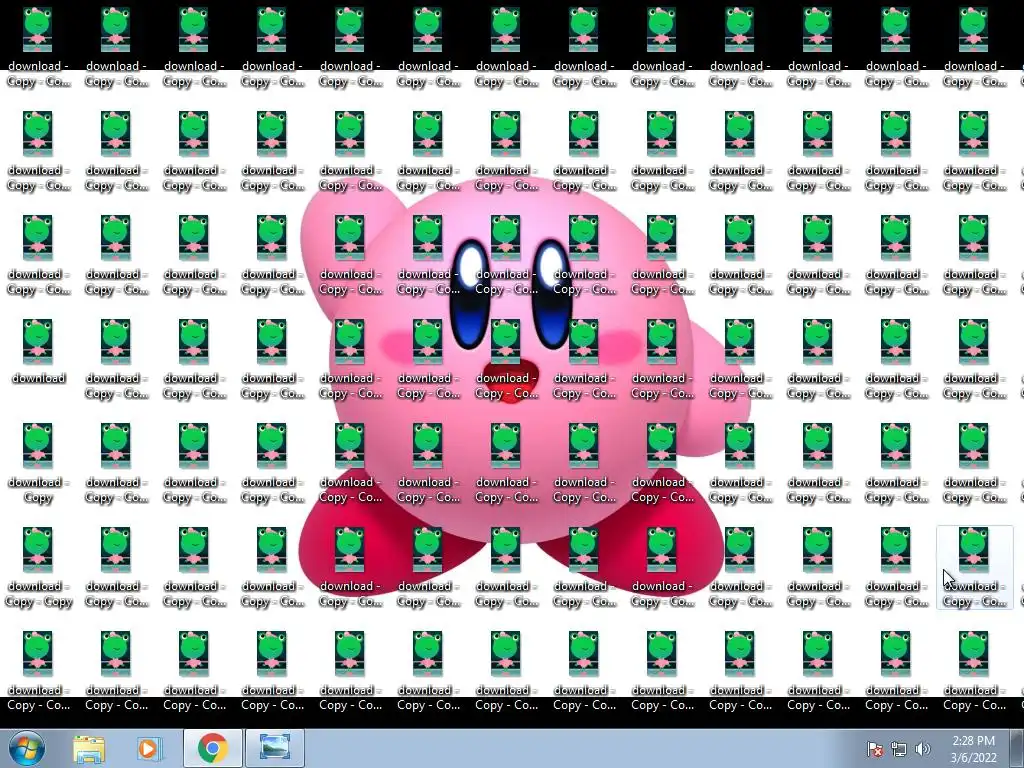Select the highlighted download icon under the cursor

coord(974,568)
